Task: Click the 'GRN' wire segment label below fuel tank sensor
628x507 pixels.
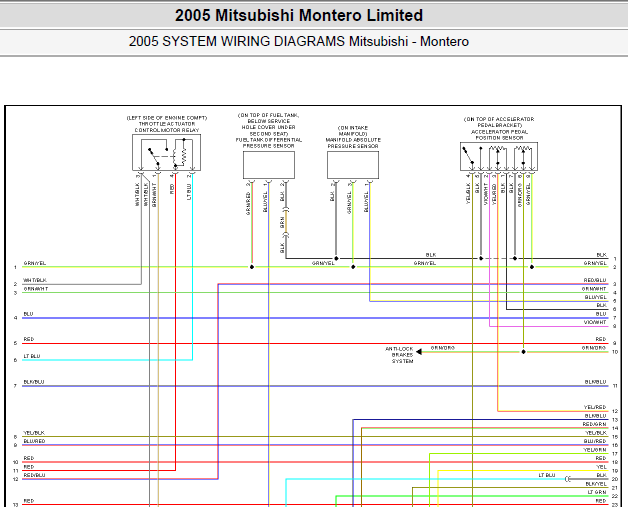Action: pyautogui.click(x=282, y=223)
